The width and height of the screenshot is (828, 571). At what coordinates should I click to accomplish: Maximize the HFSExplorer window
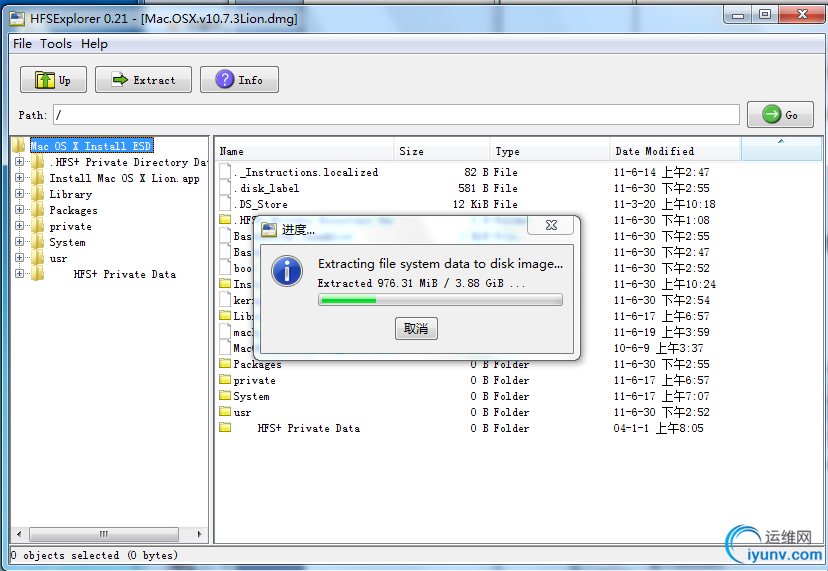coord(765,15)
